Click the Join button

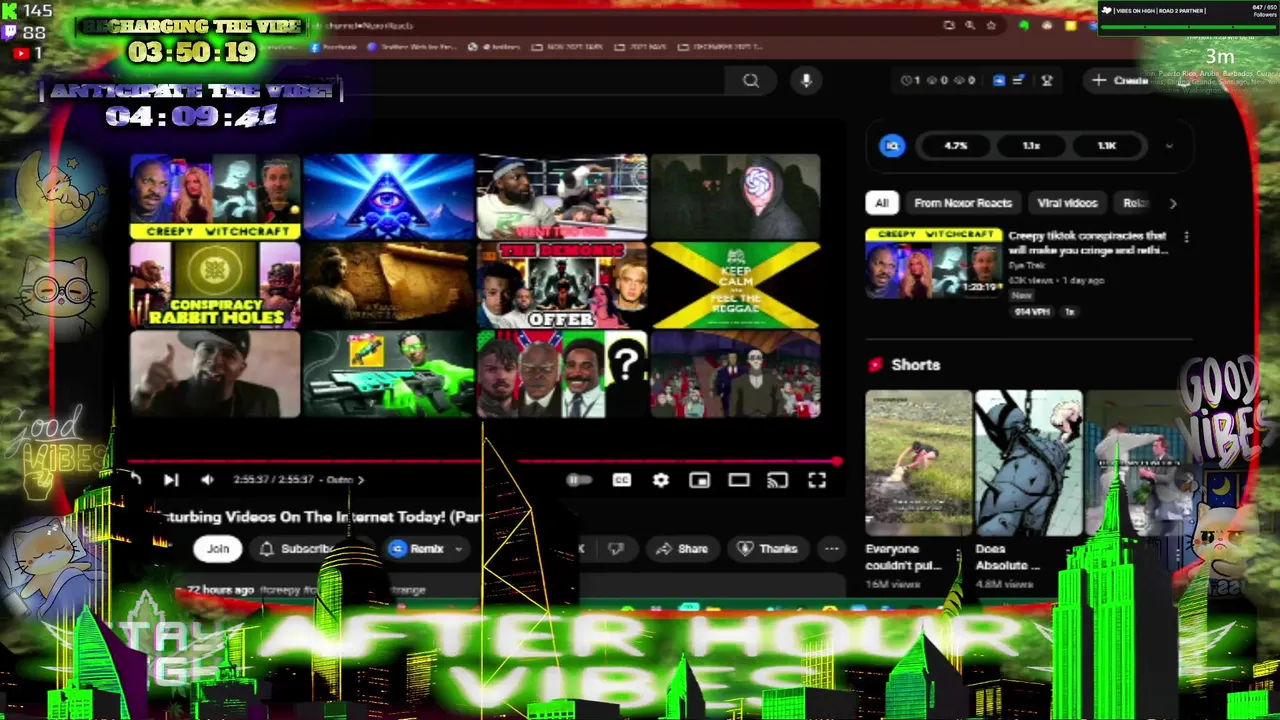click(218, 549)
